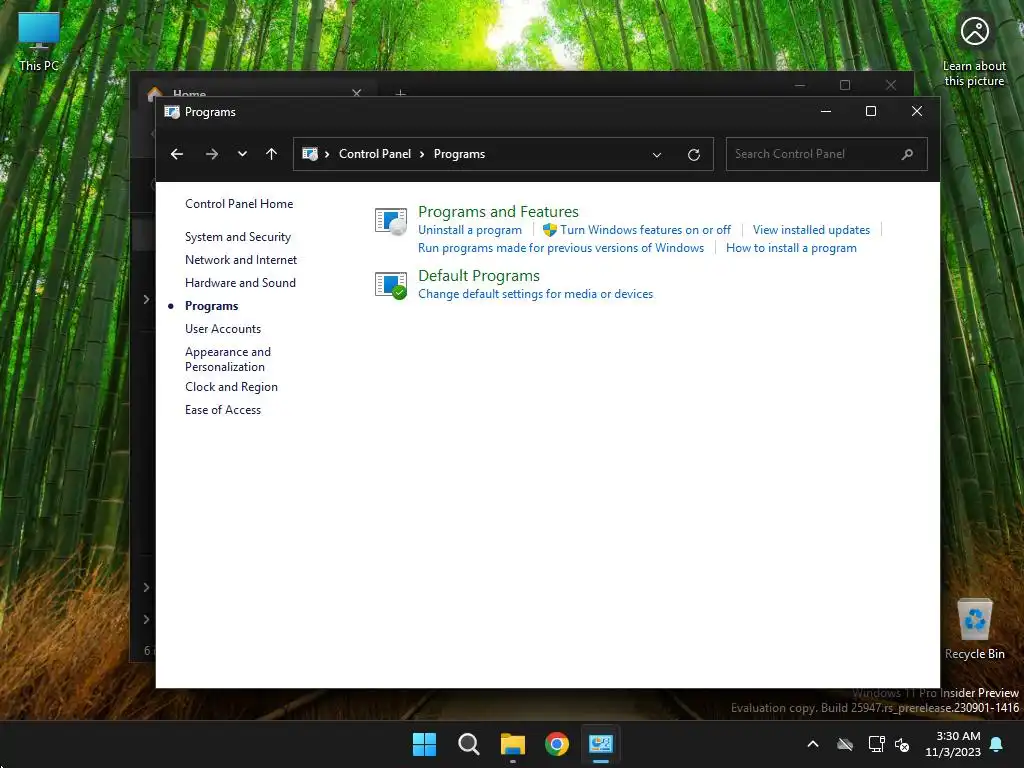The width and height of the screenshot is (1024, 768).
Task: Go forward with the right arrow button
Action: click(x=212, y=154)
